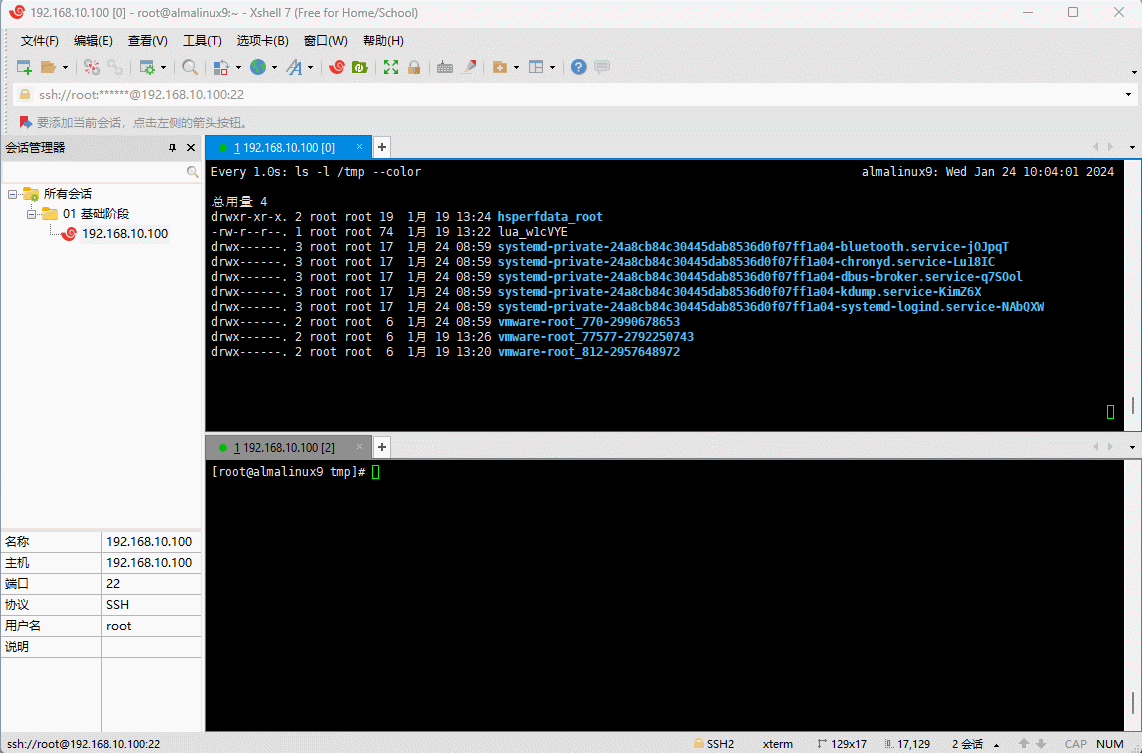Collapse the 01 基础阶段 folder node
This screenshot has height=753, width=1142.
pos(31,214)
